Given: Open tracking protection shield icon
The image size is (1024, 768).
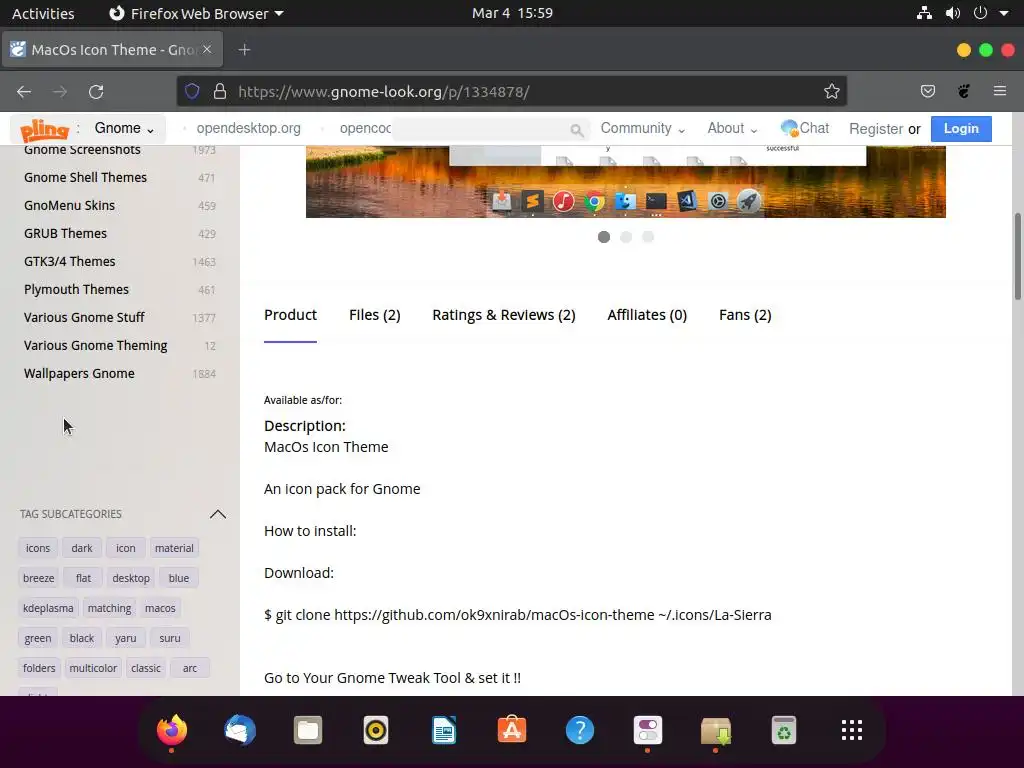Looking at the screenshot, I should (x=192, y=91).
